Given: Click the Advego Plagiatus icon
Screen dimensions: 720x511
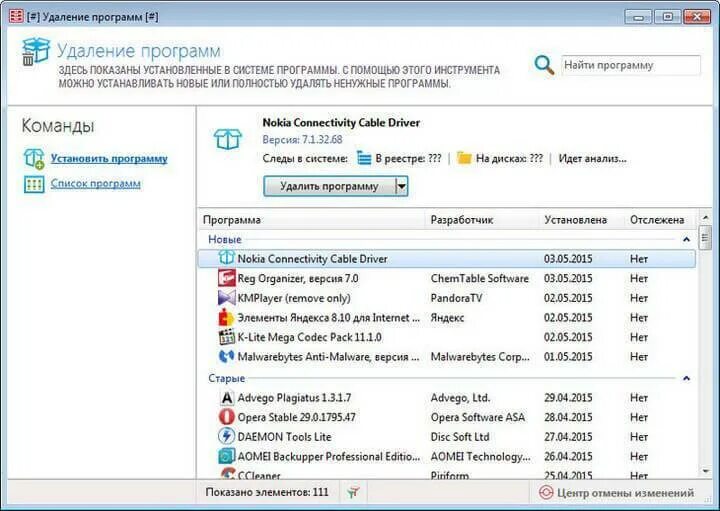Looking at the screenshot, I should [x=226, y=398].
